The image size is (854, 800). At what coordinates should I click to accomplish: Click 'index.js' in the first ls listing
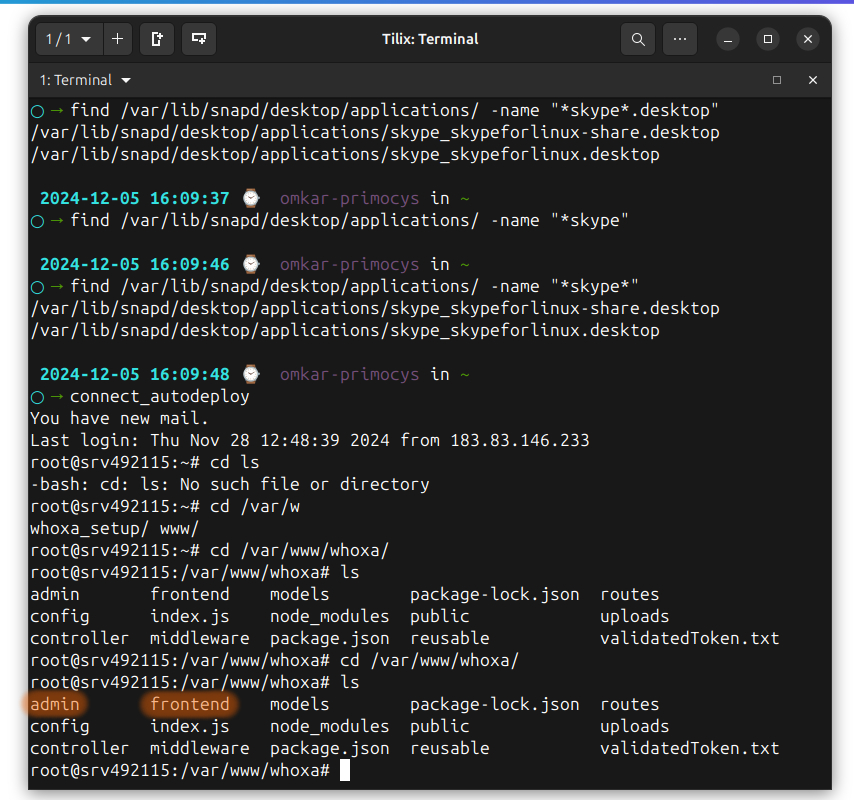[x=190, y=616]
